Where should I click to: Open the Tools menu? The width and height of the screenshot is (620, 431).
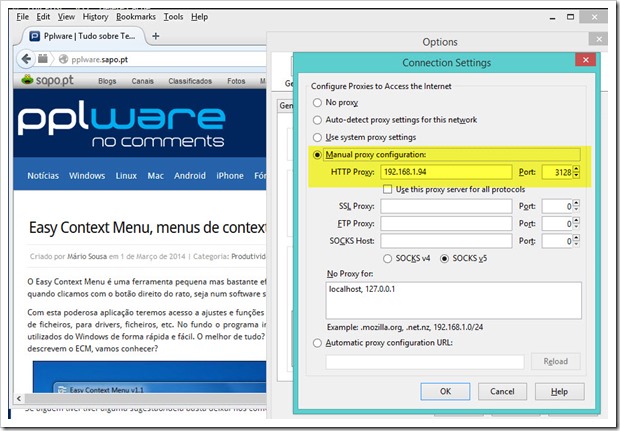173,17
